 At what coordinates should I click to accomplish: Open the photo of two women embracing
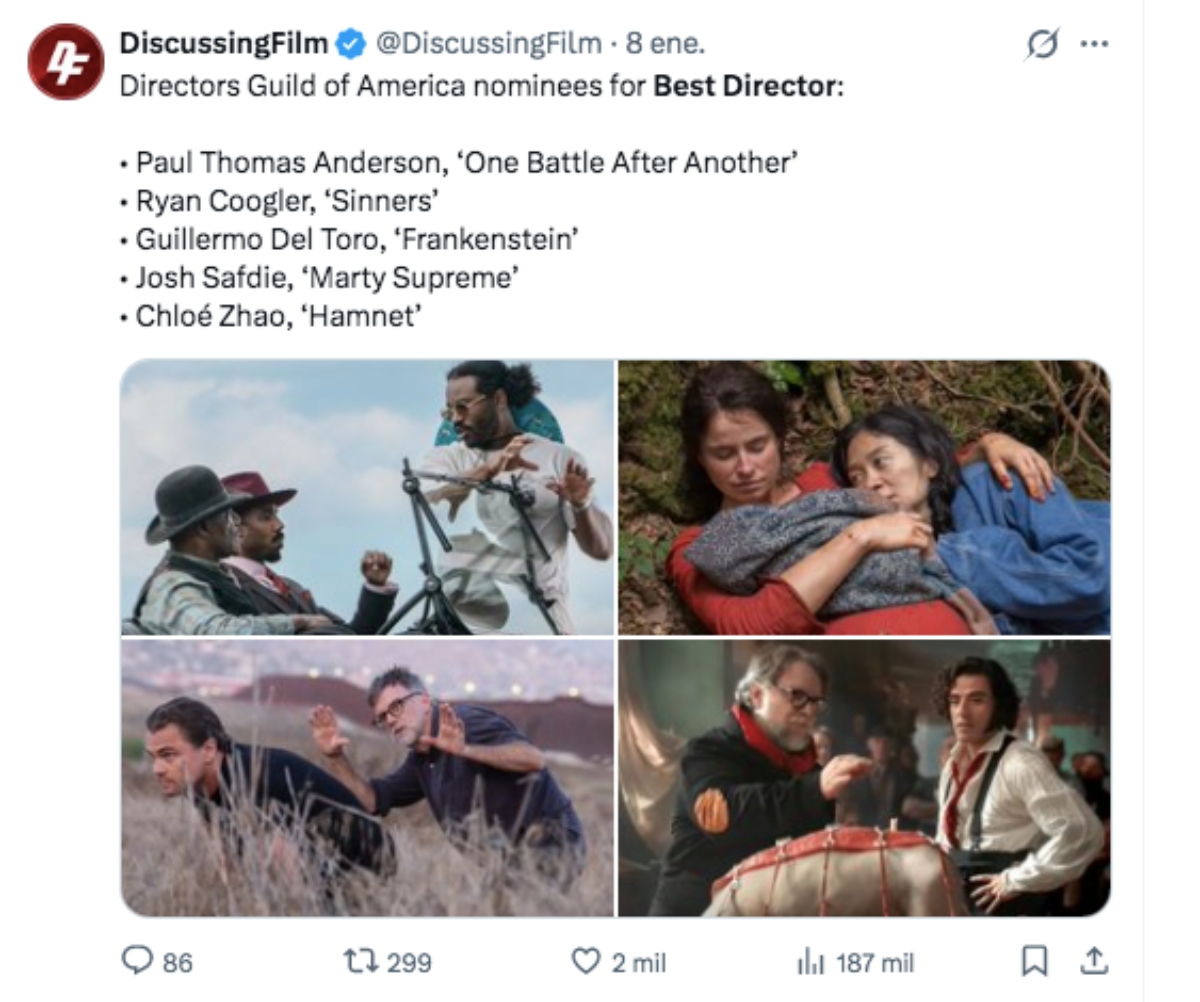[864, 497]
